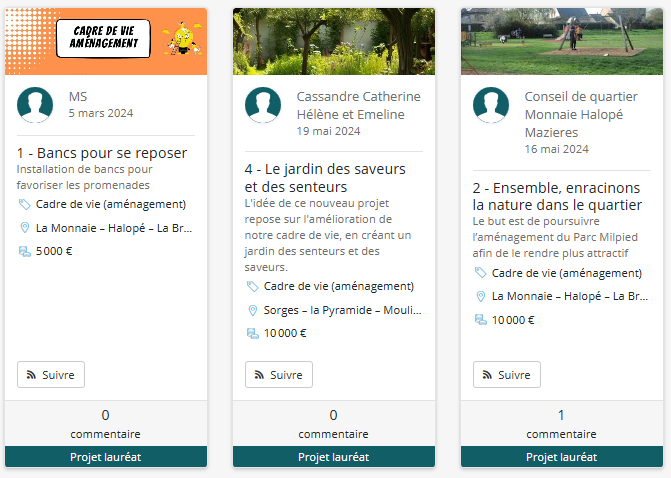Open project '2 - Ensemble, enracinons la nature'
The height and width of the screenshot is (478, 671).
[x=557, y=196]
